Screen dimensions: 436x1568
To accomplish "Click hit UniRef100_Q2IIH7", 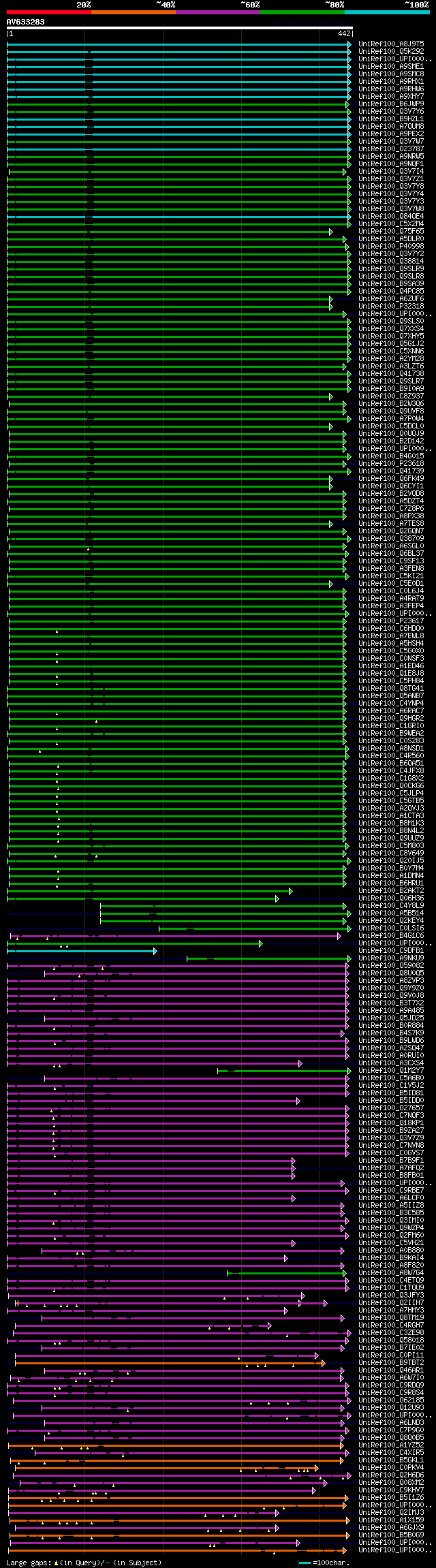I will 391,1302.
